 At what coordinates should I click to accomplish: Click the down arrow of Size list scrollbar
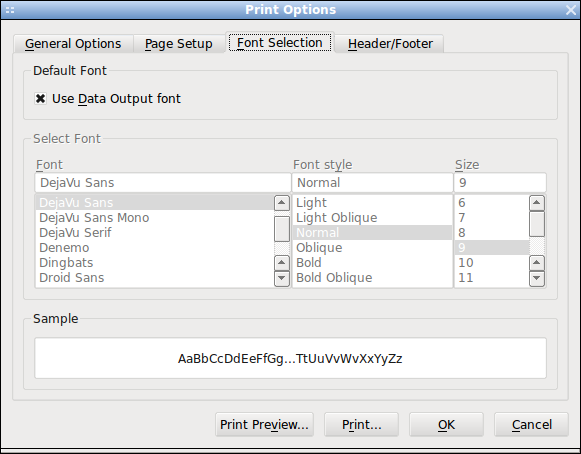[x=537, y=278]
